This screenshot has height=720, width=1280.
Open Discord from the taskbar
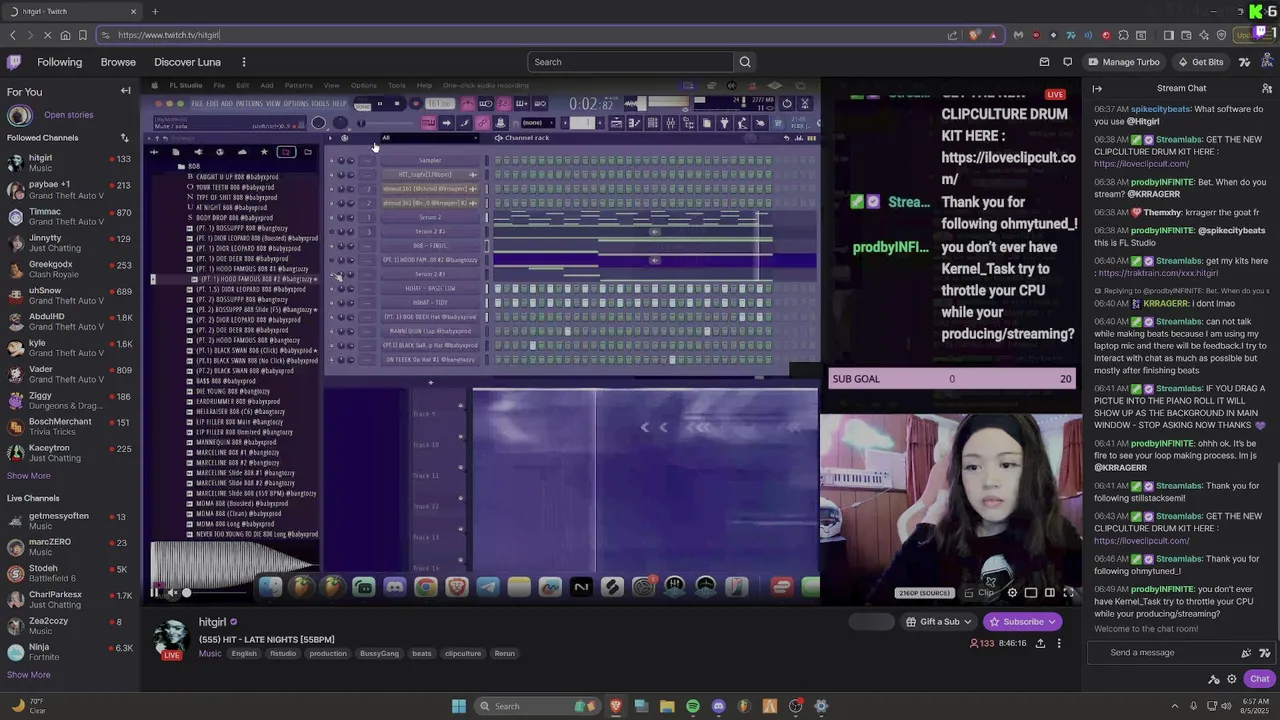(718, 706)
